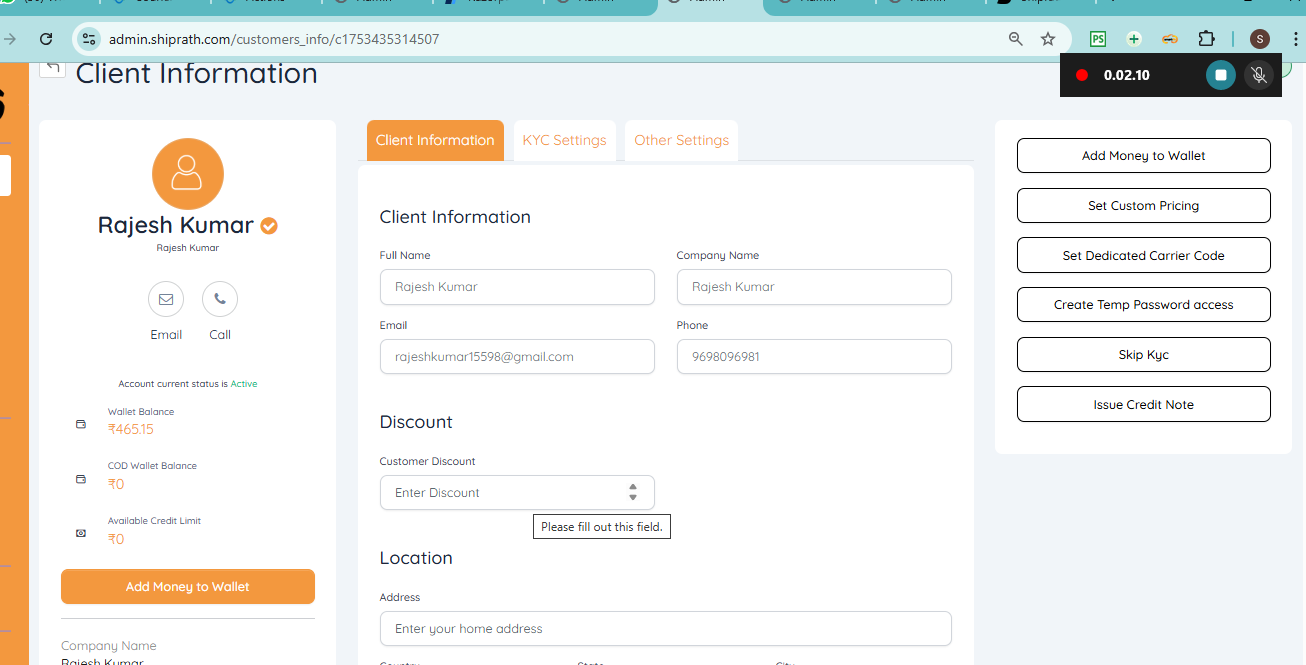
Task: Click the ₹465.15 wallet balance value
Action: (131, 429)
